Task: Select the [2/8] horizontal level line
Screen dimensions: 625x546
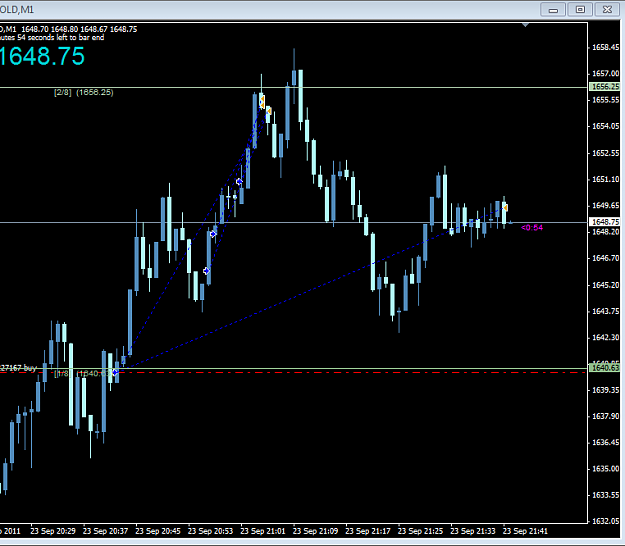Action: 293,87
